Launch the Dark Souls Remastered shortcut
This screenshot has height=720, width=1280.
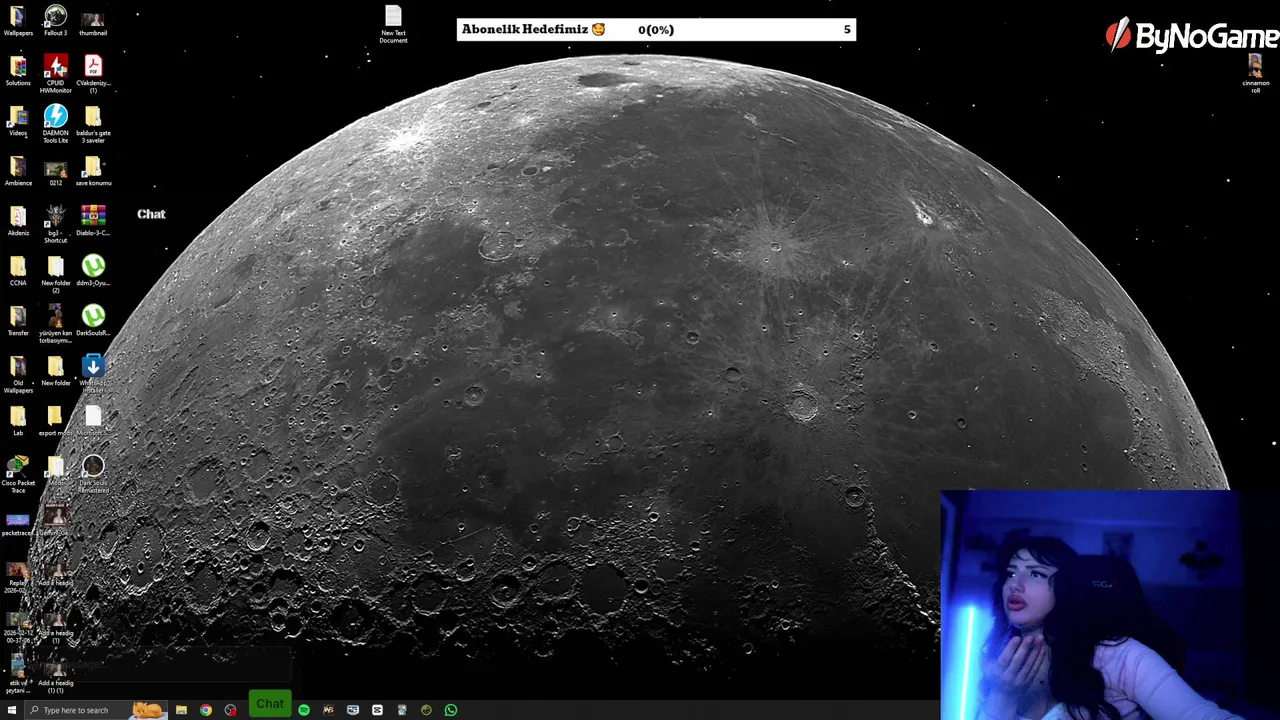(x=93, y=474)
